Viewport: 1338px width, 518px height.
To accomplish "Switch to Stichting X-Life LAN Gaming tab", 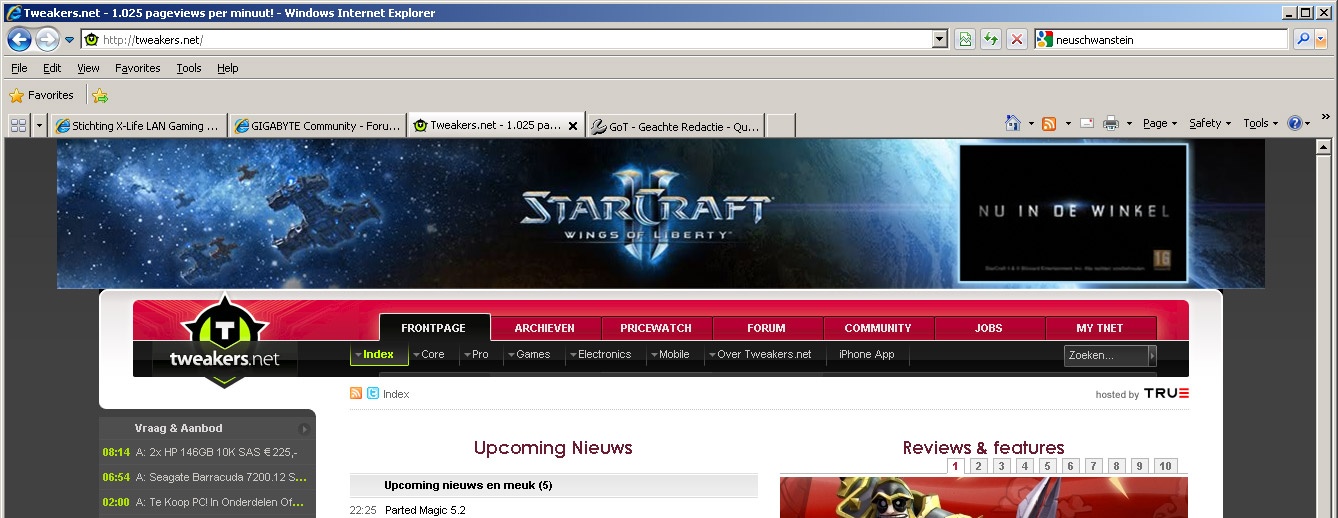I will [139, 126].
